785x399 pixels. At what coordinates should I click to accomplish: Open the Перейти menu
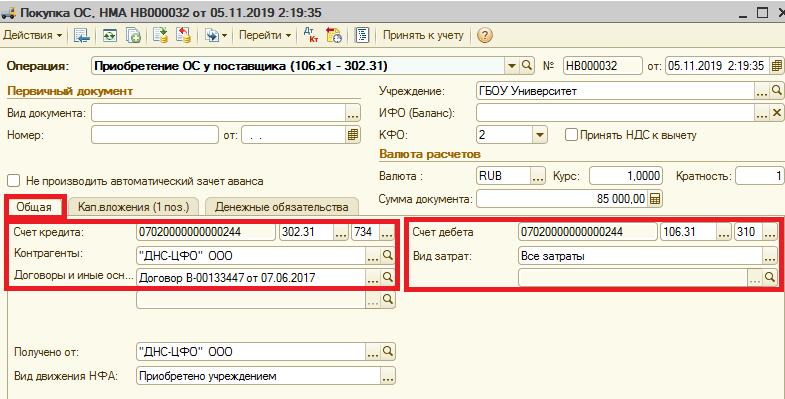[x=265, y=36]
